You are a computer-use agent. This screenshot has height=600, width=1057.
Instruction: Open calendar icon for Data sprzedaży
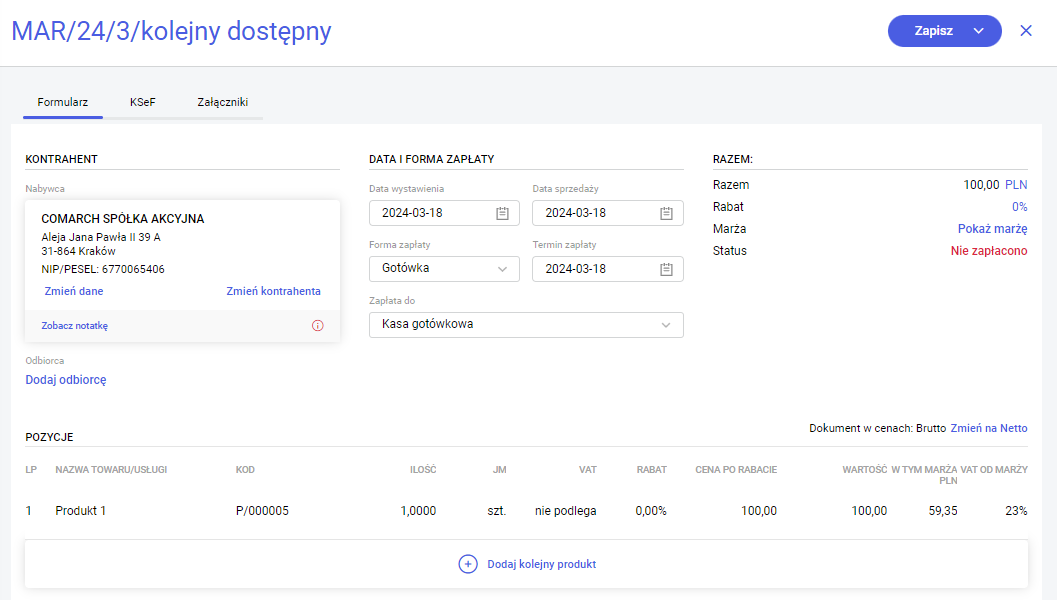coord(667,213)
